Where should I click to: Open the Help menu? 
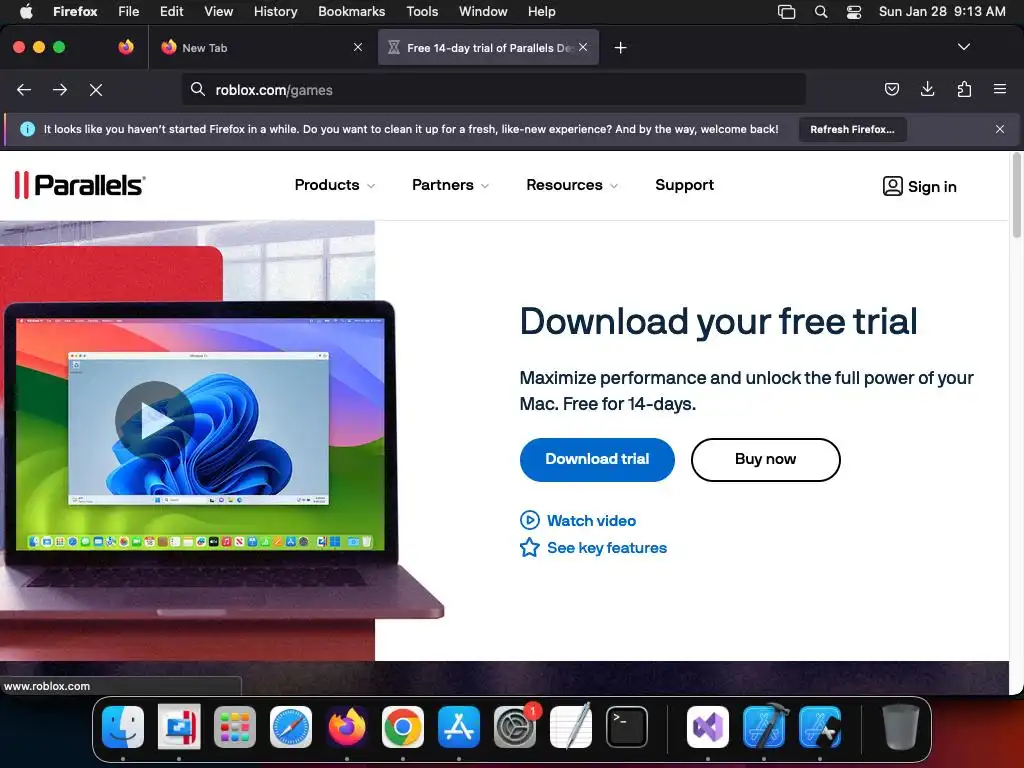541,11
